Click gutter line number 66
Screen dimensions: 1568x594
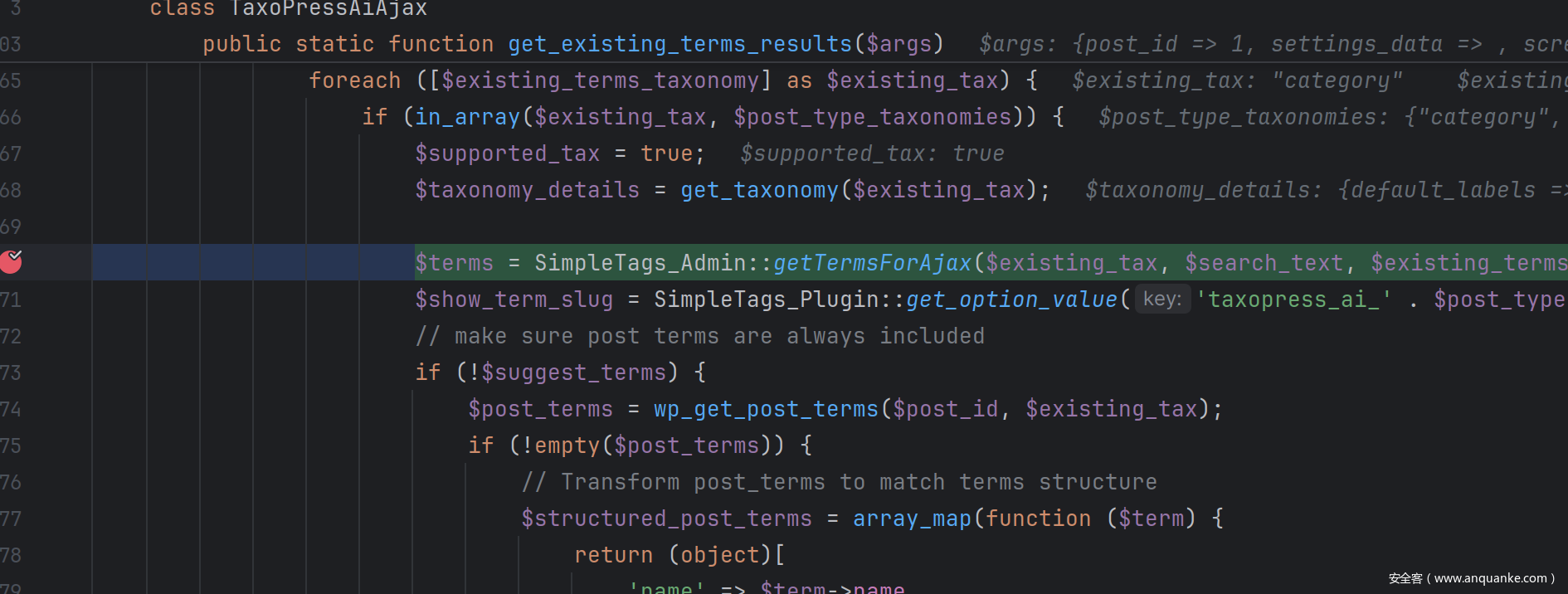12,117
